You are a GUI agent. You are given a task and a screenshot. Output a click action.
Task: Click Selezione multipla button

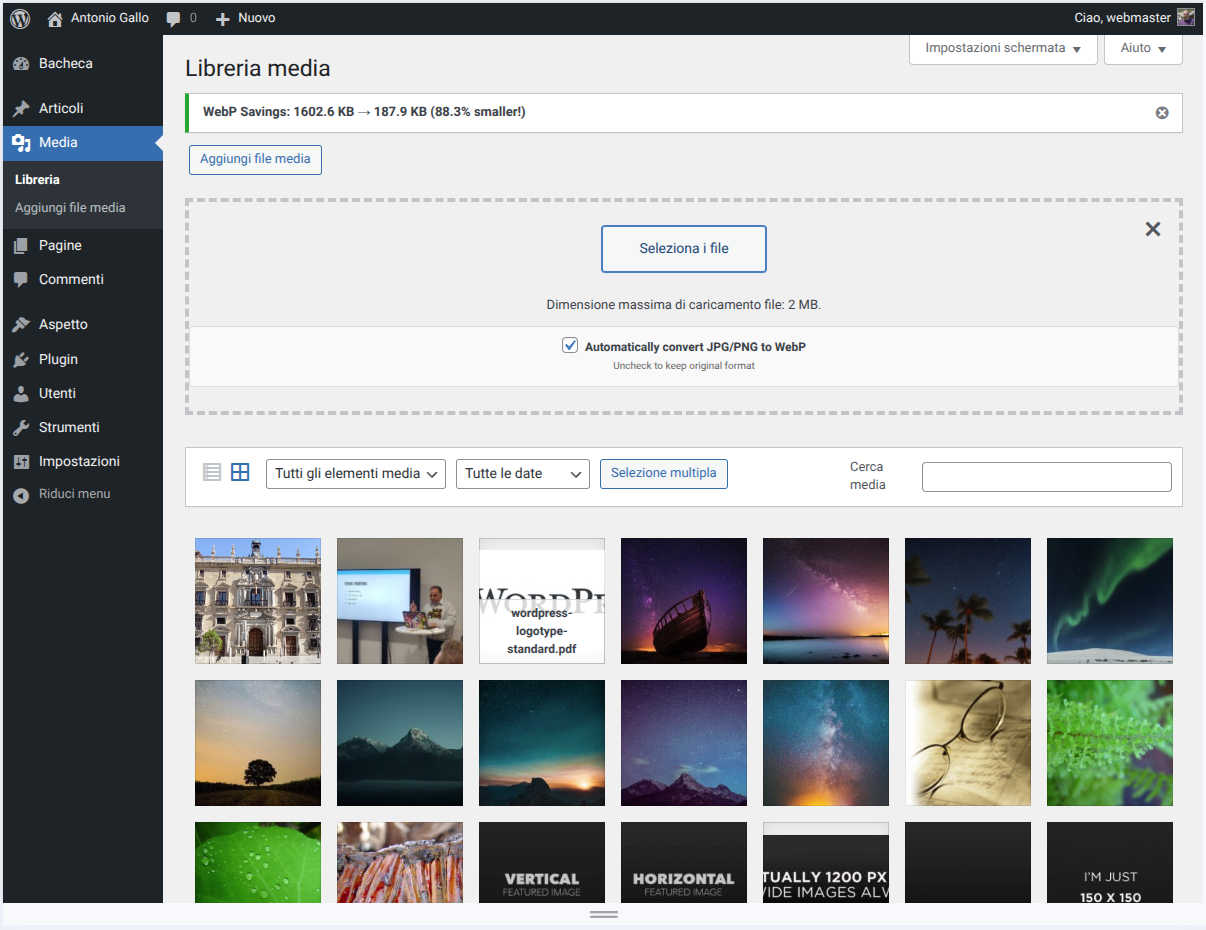coord(664,474)
